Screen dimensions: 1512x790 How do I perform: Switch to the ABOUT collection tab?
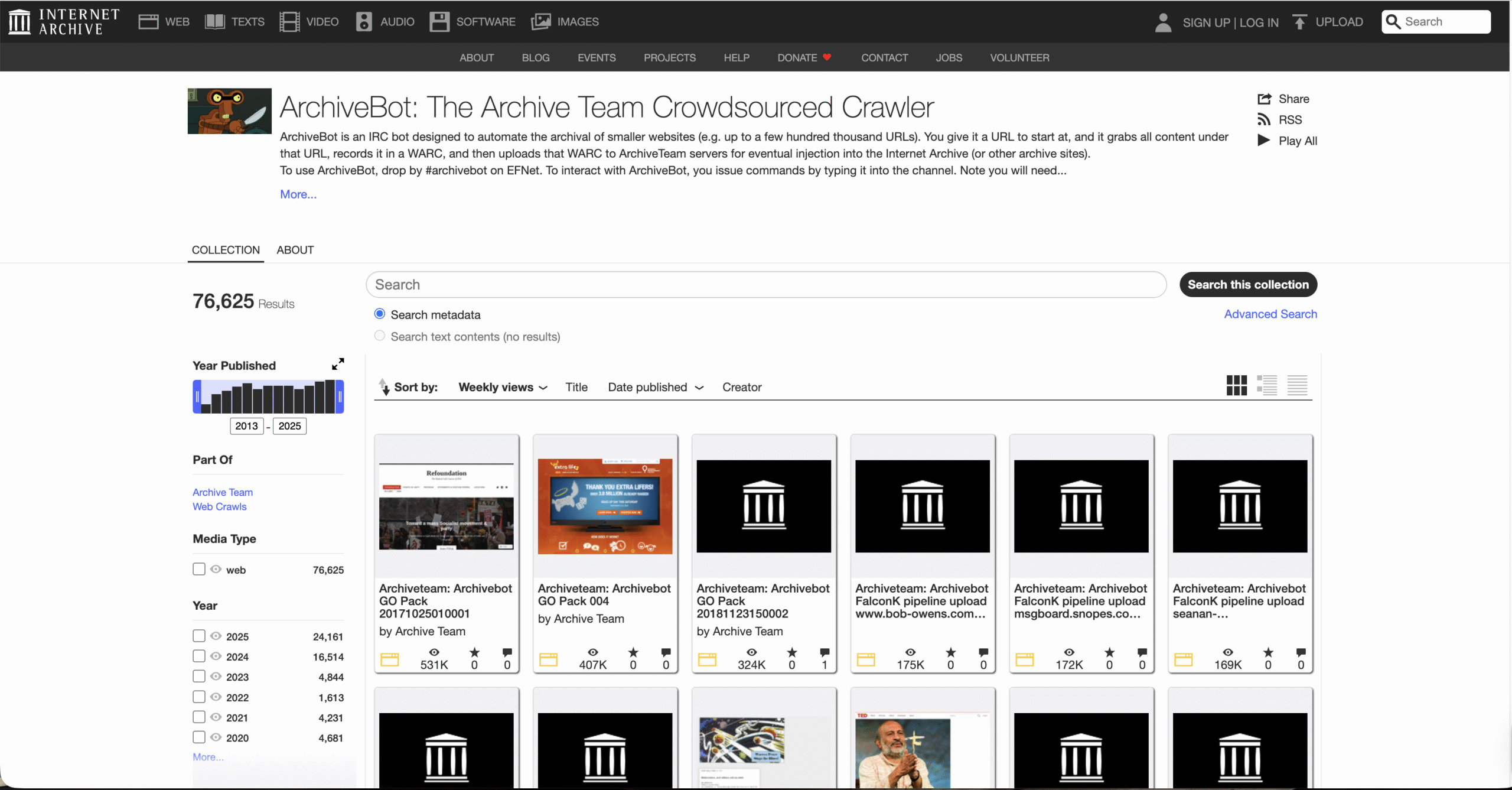click(295, 250)
